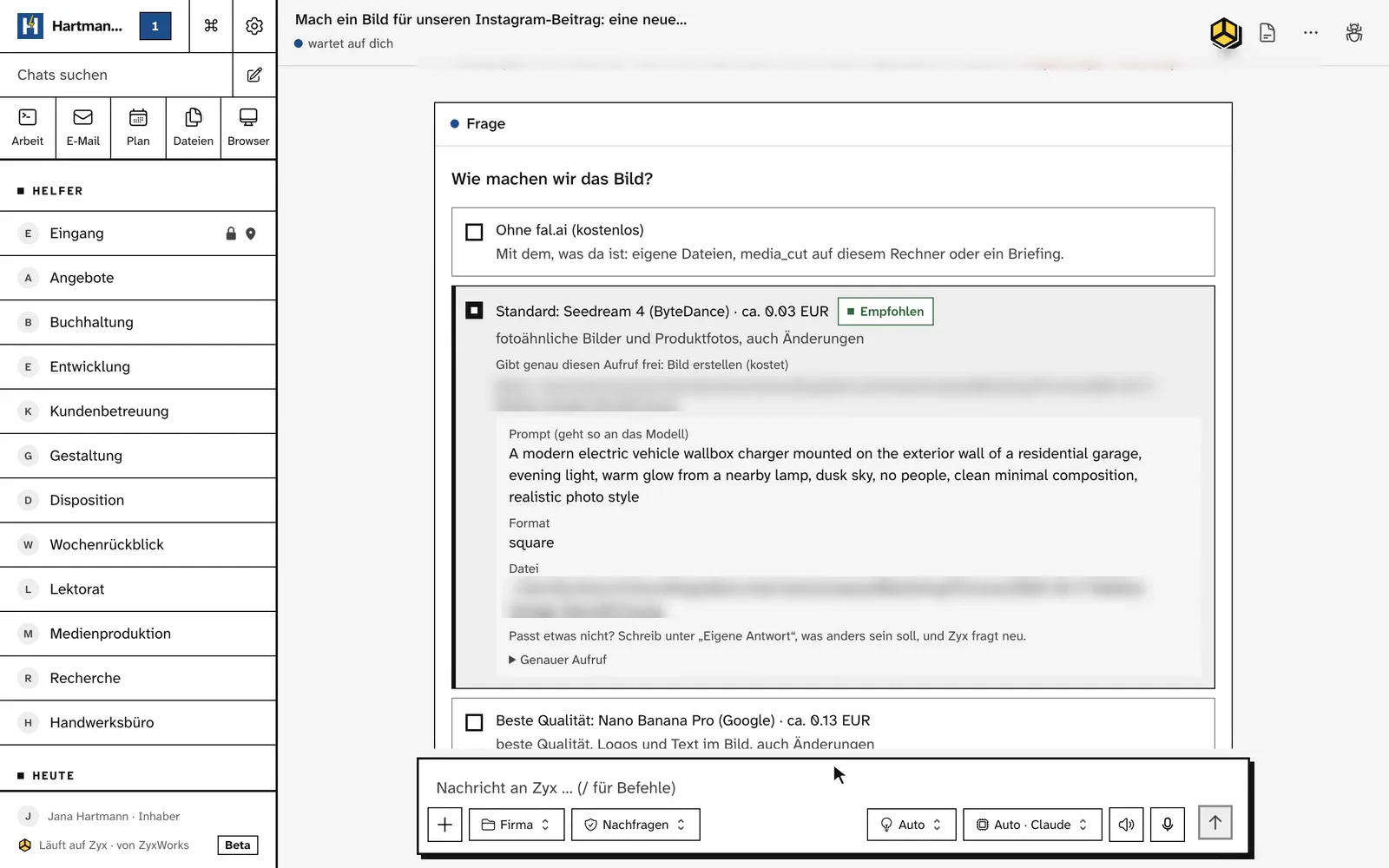The width and height of the screenshot is (1389, 868).
Task: Open settings gear icon
Action: pyautogui.click(x=254, y=26)
